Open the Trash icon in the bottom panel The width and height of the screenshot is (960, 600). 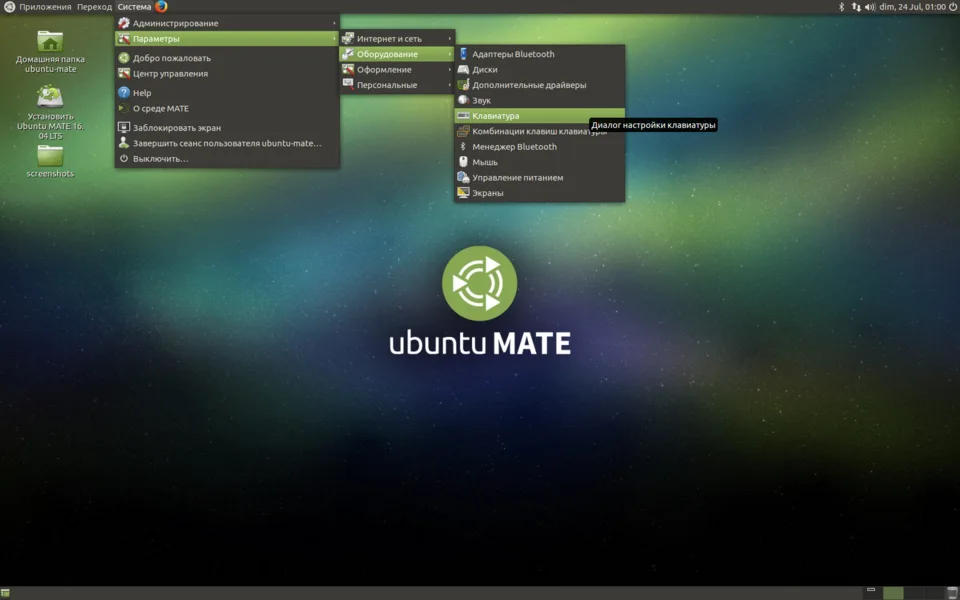coord(949,593)
